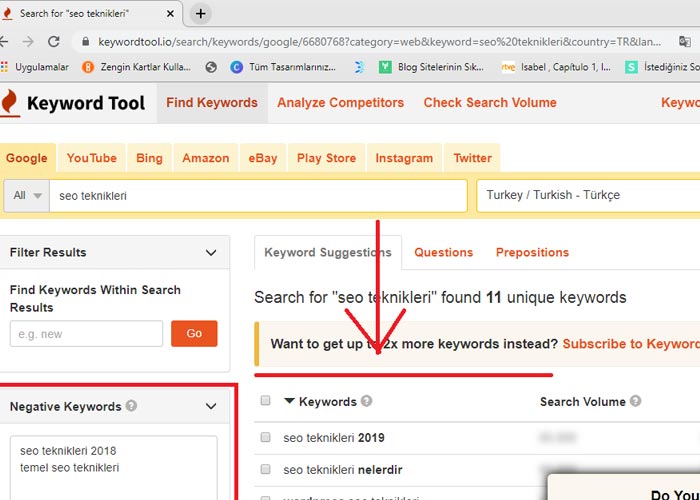The width and height of the screenshot is (700, 500).
Task: Open the Uygulamalar apps bookmark
Action: 36,67
